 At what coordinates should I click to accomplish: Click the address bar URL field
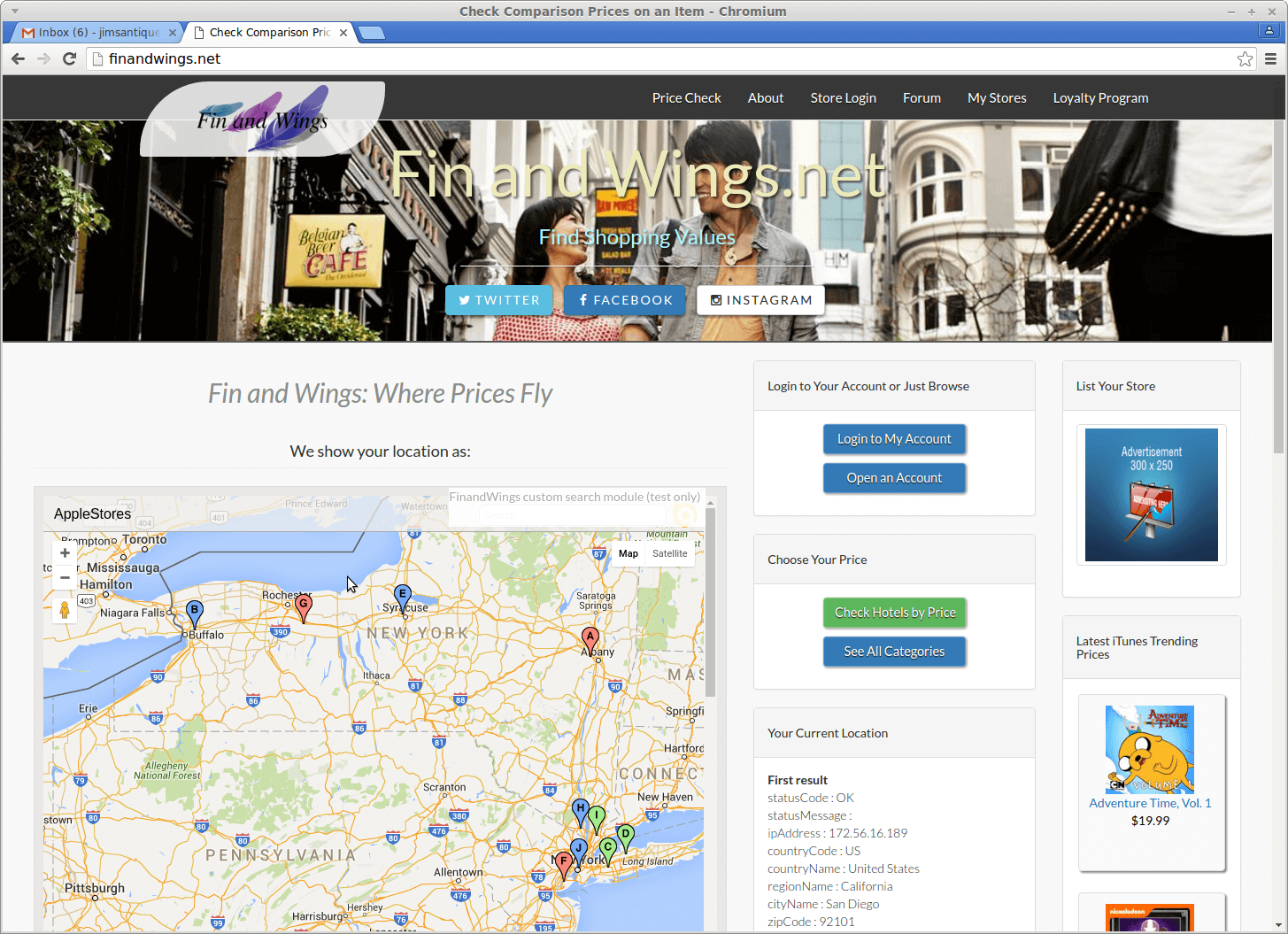click(664, 58)
